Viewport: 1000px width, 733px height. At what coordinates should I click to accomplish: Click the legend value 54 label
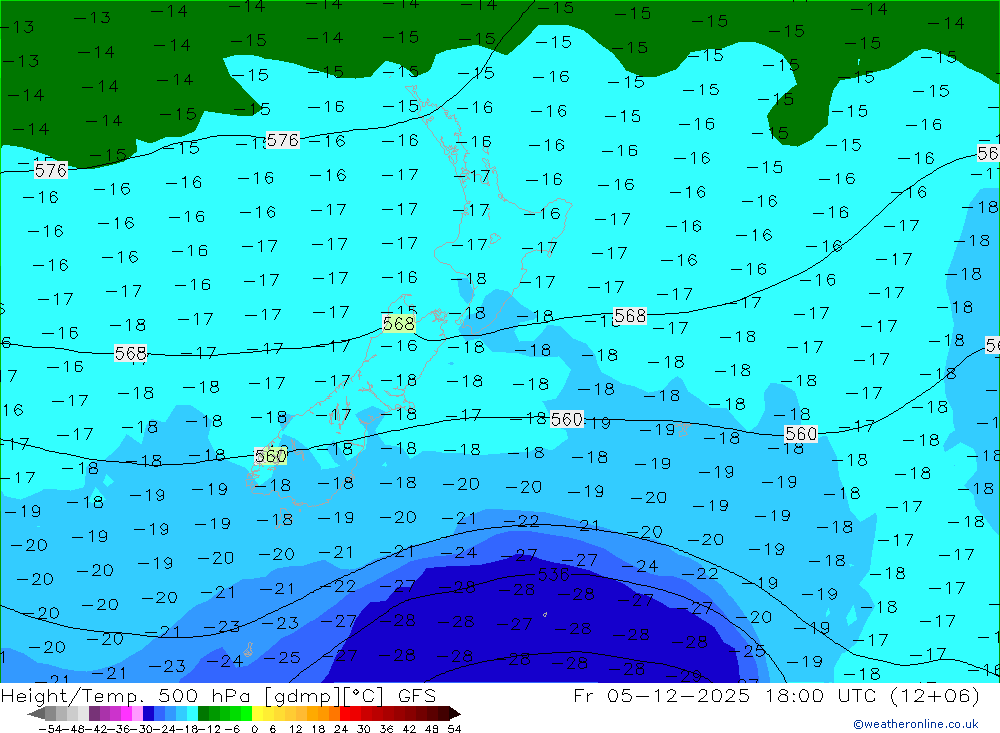tap(454, 729)
